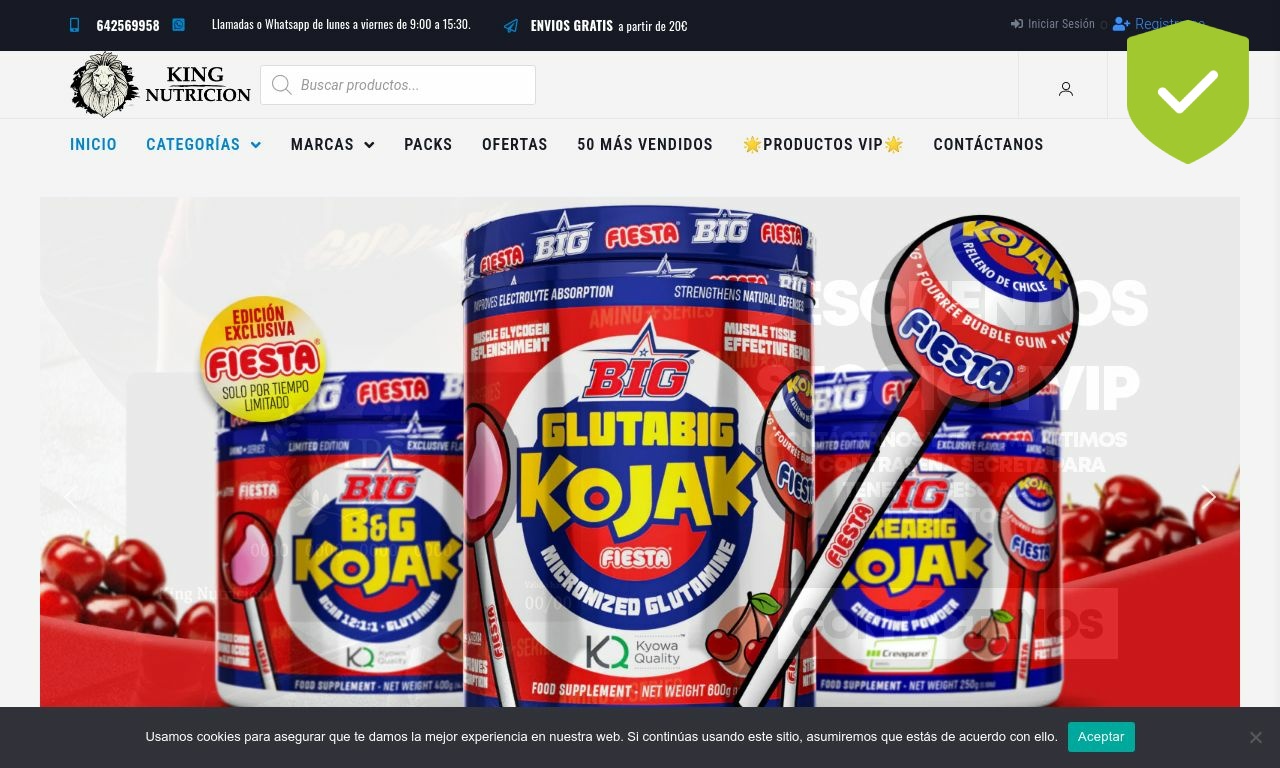The image size is (1280, 768).
Task: Click the Buscar productos search field
Action: tap(398, 85)
